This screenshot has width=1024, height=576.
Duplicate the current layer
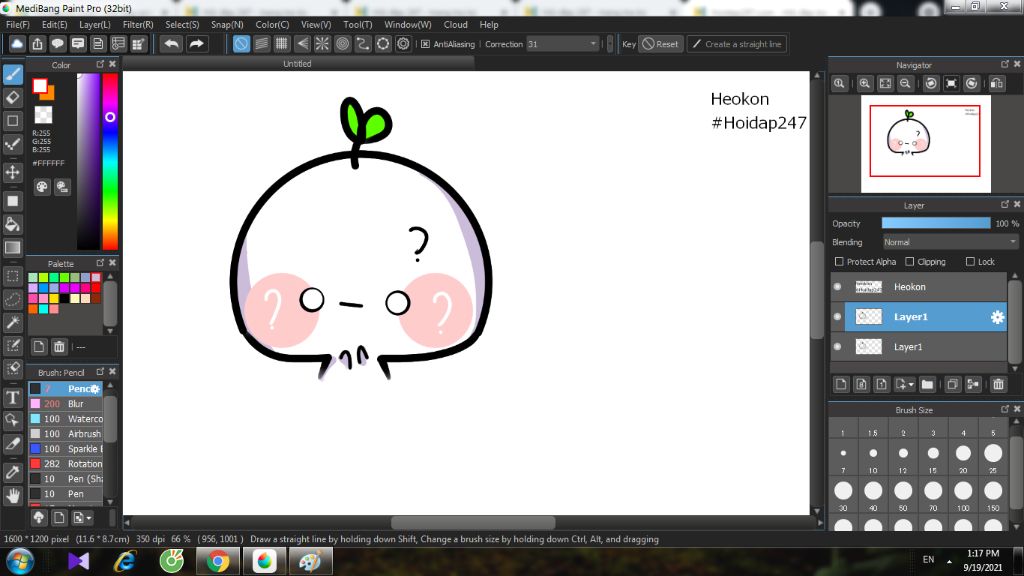tap(952, 384)
